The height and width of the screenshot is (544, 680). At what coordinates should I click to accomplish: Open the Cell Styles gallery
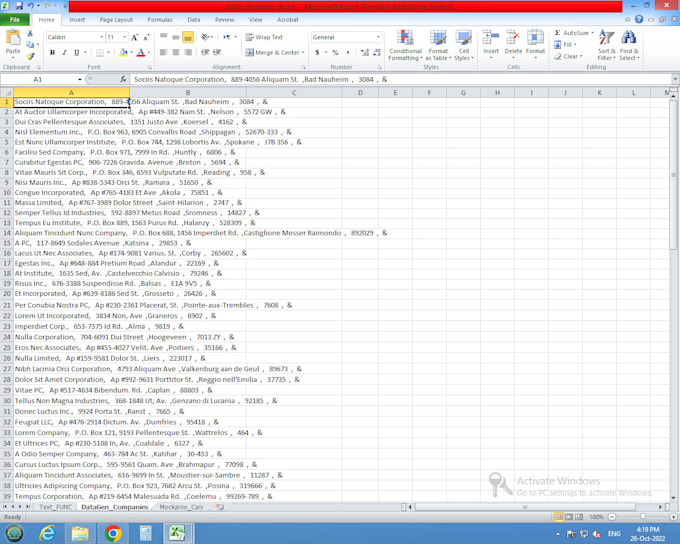coord(464,46)
